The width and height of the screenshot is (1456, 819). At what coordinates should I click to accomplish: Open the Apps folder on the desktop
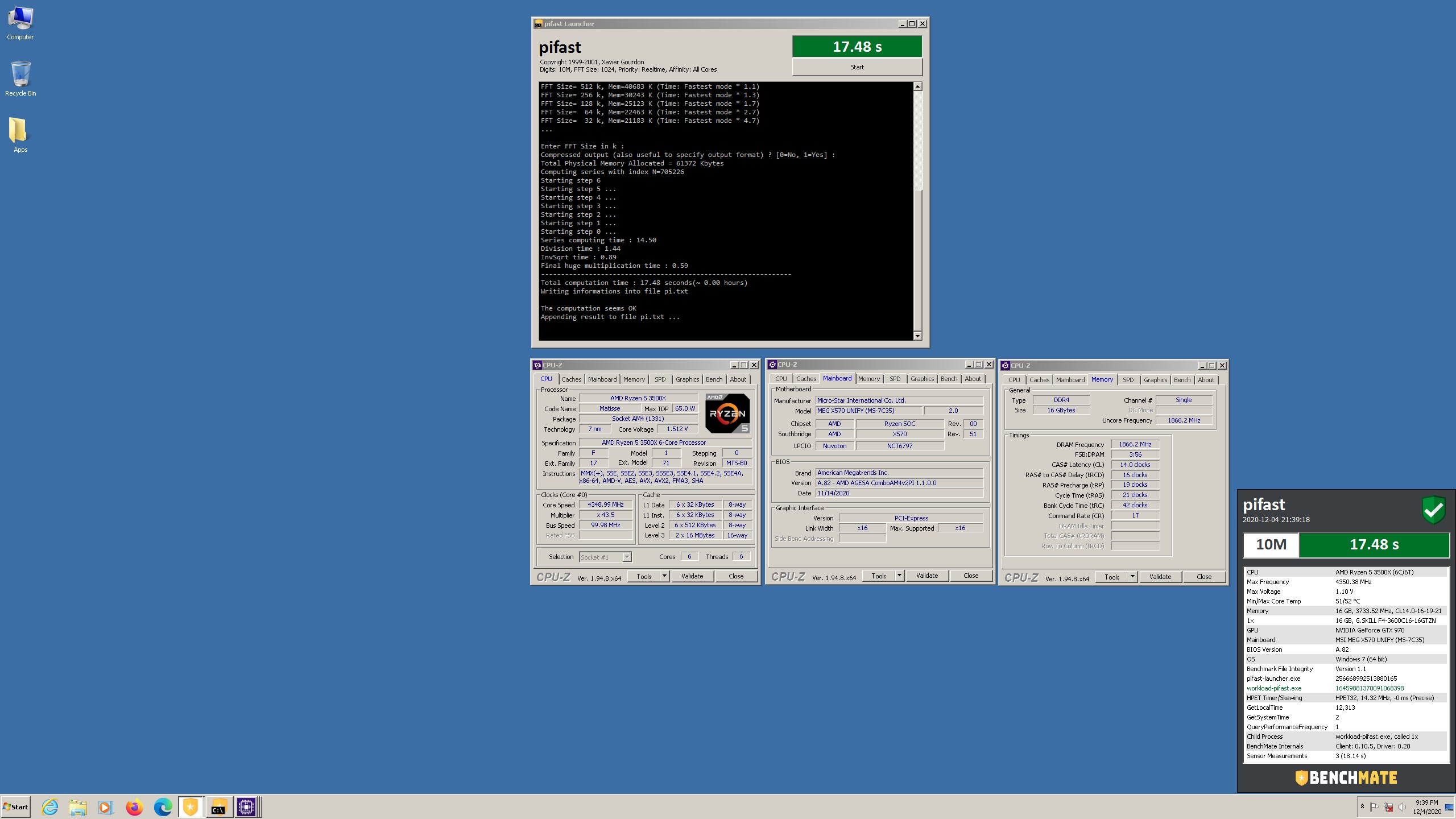click(x=20, y=135)
